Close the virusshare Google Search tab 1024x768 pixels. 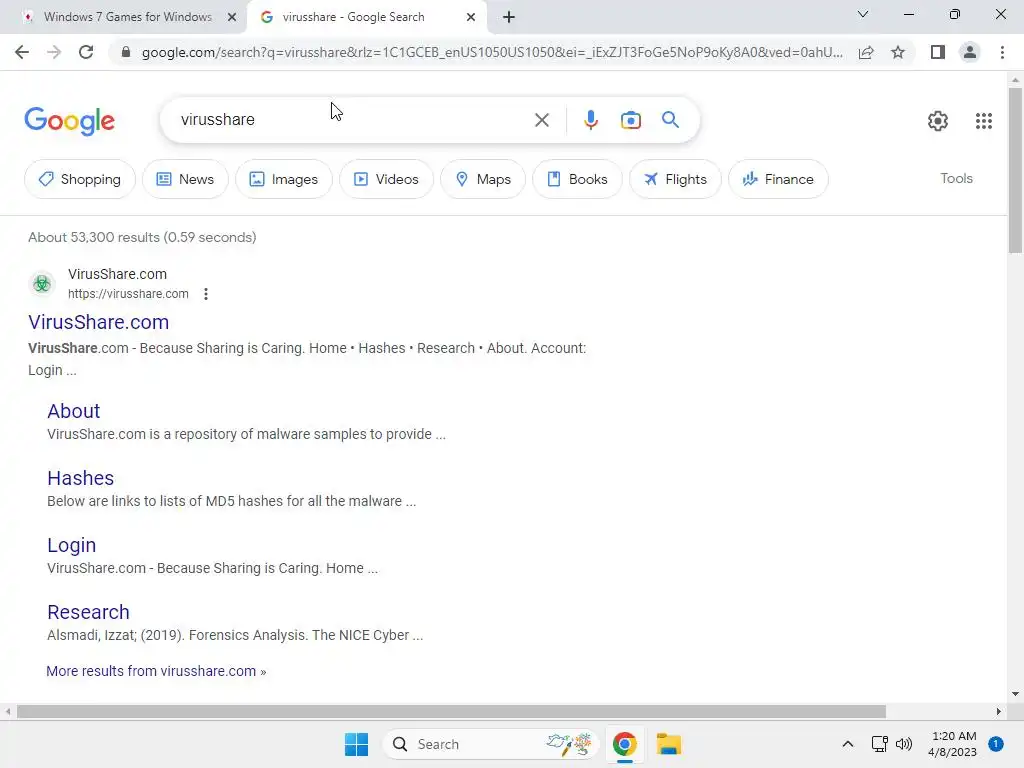pyautogui.click(x=471, y=18)
